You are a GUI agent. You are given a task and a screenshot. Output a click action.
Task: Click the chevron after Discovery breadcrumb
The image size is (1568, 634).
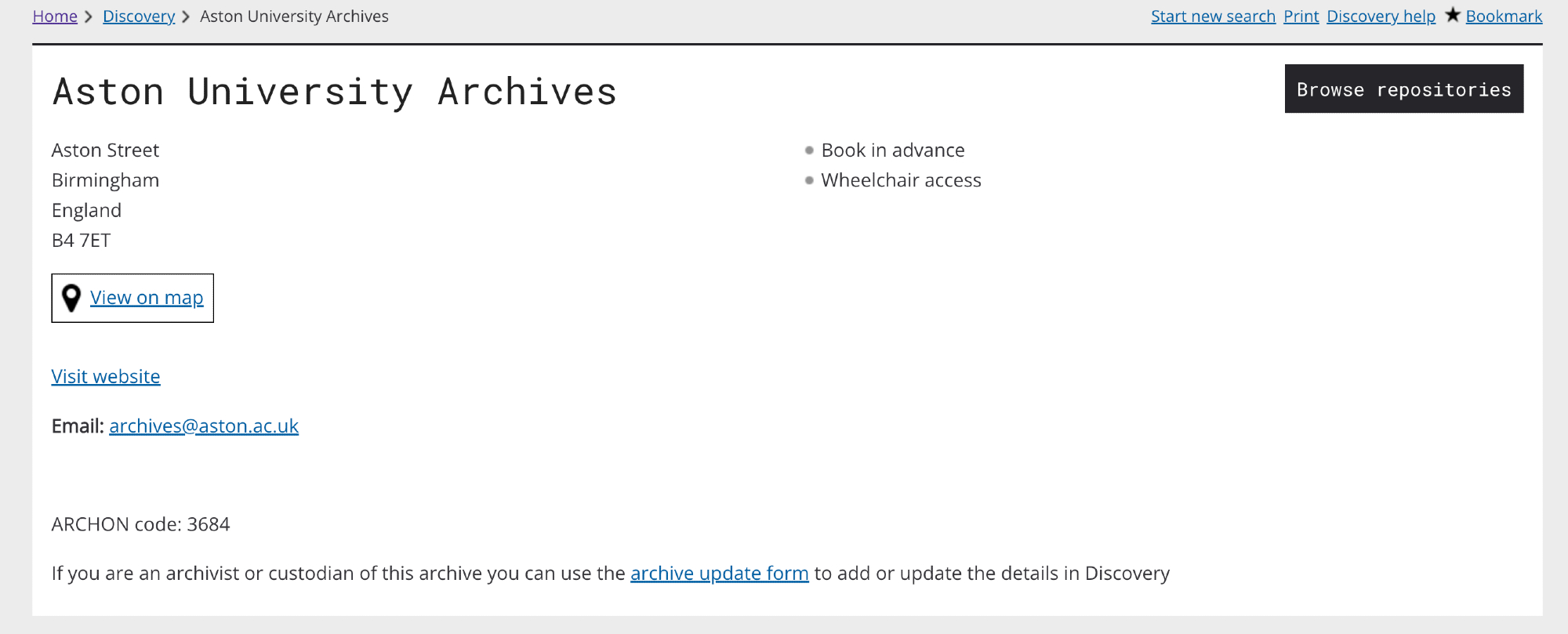186,16
